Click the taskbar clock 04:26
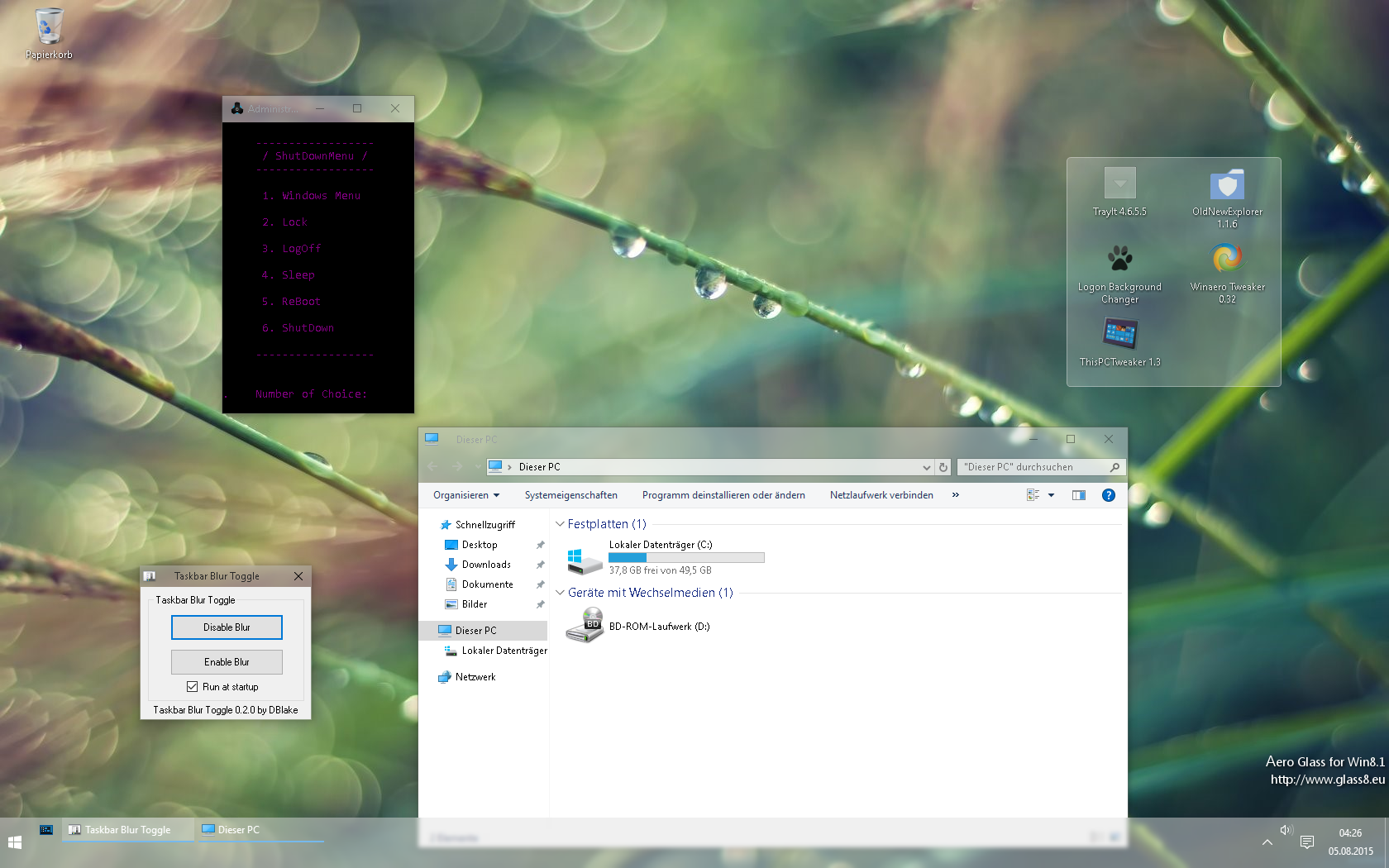 (1350, 833)
